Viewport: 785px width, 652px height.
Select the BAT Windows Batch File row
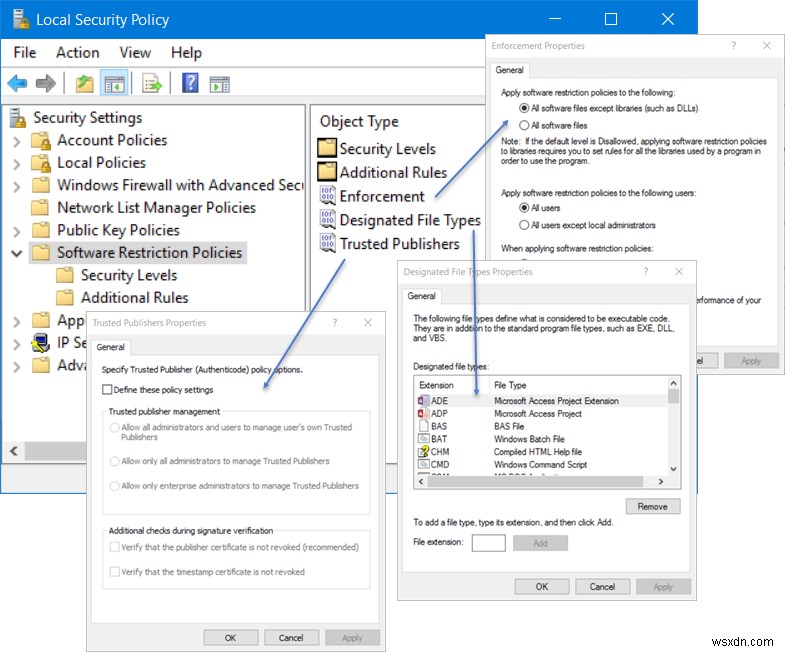click(x=542, y=439)
